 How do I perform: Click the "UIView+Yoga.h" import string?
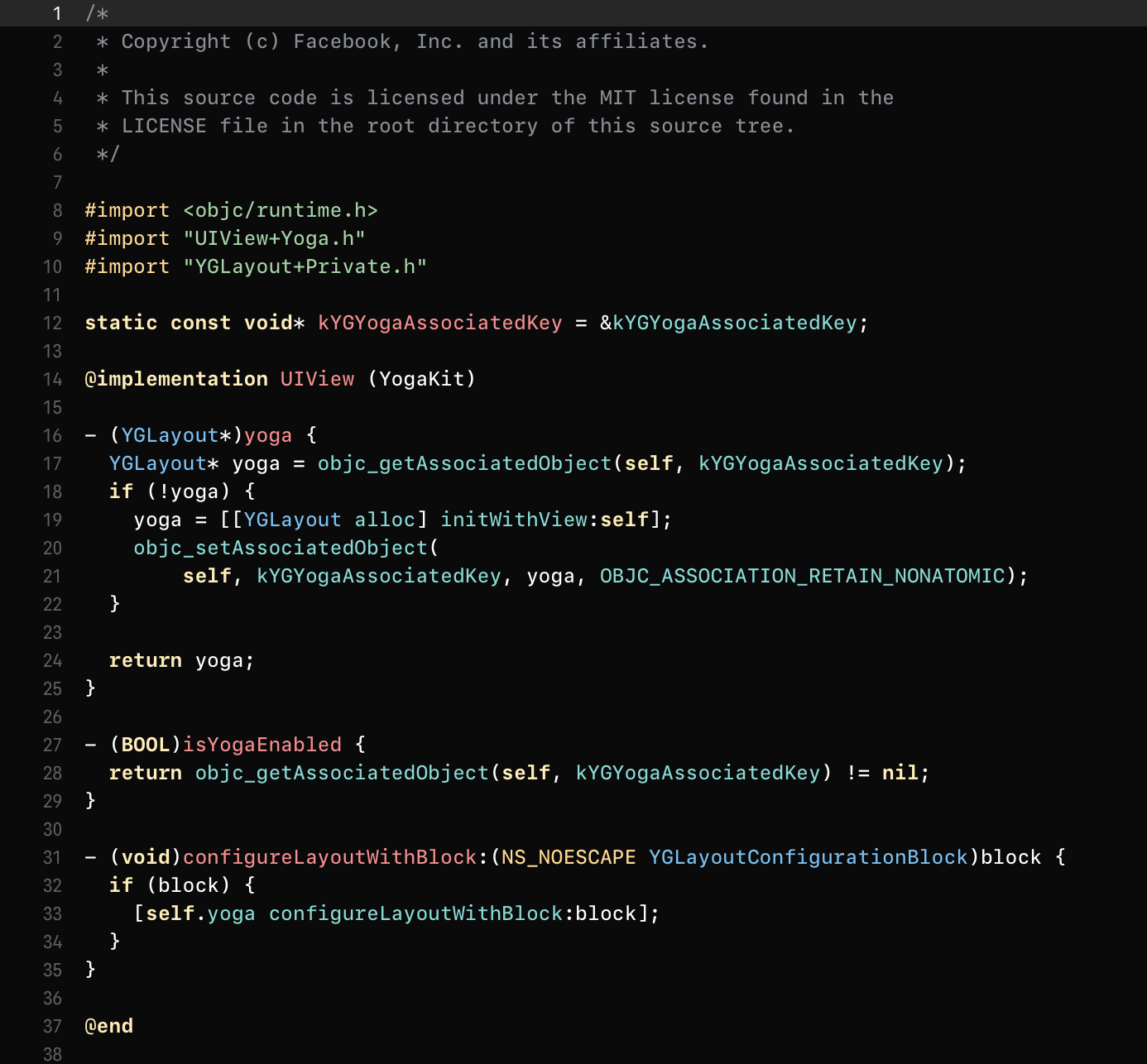[x=274, y=238]
